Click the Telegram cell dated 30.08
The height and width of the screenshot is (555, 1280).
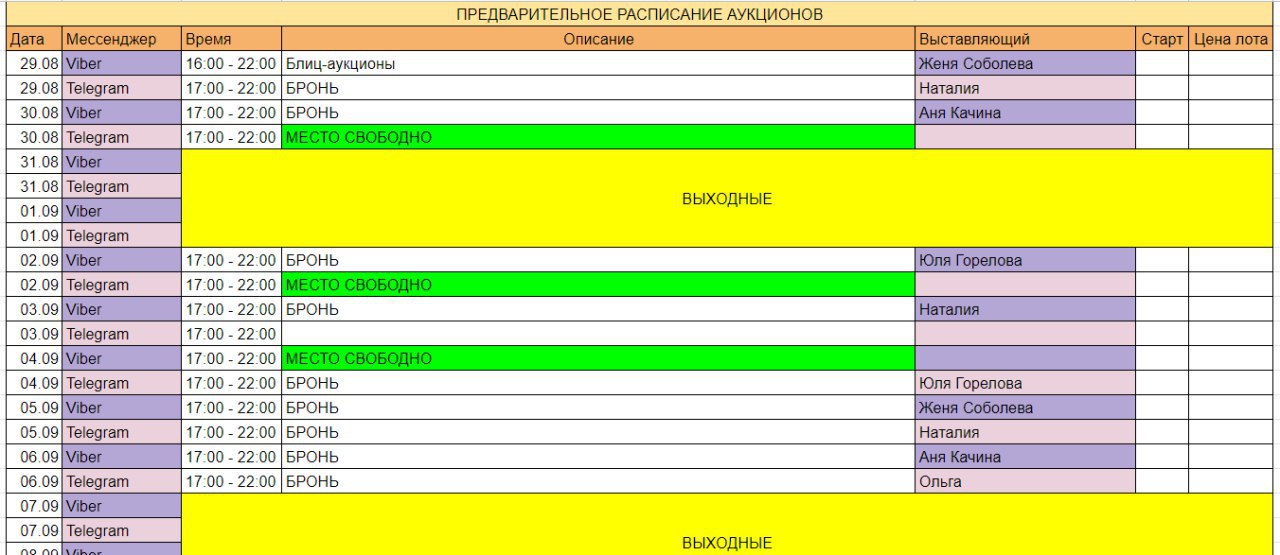coord(121,137)
